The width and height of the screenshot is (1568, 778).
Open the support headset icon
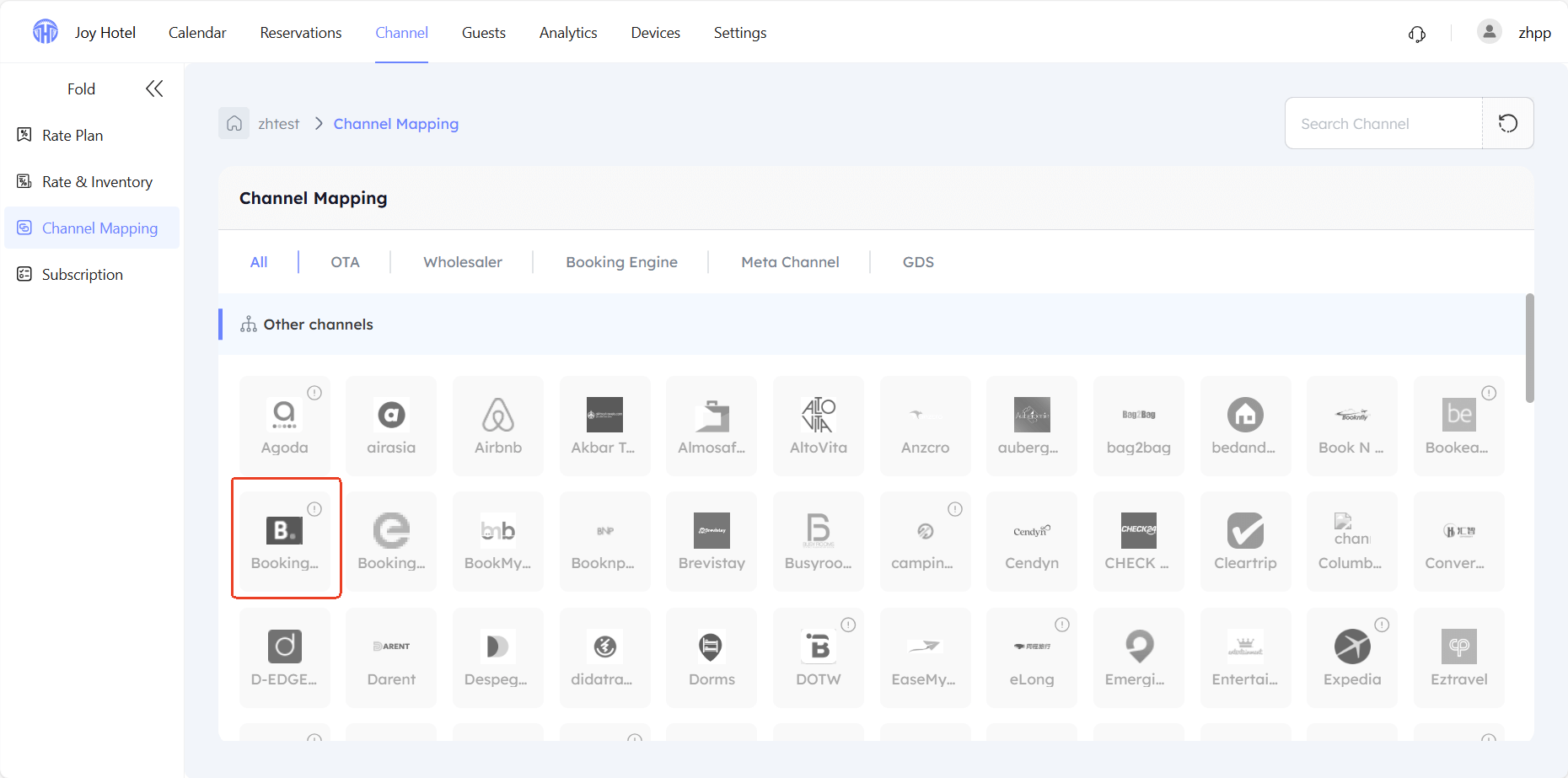[x=1417, y=33]
